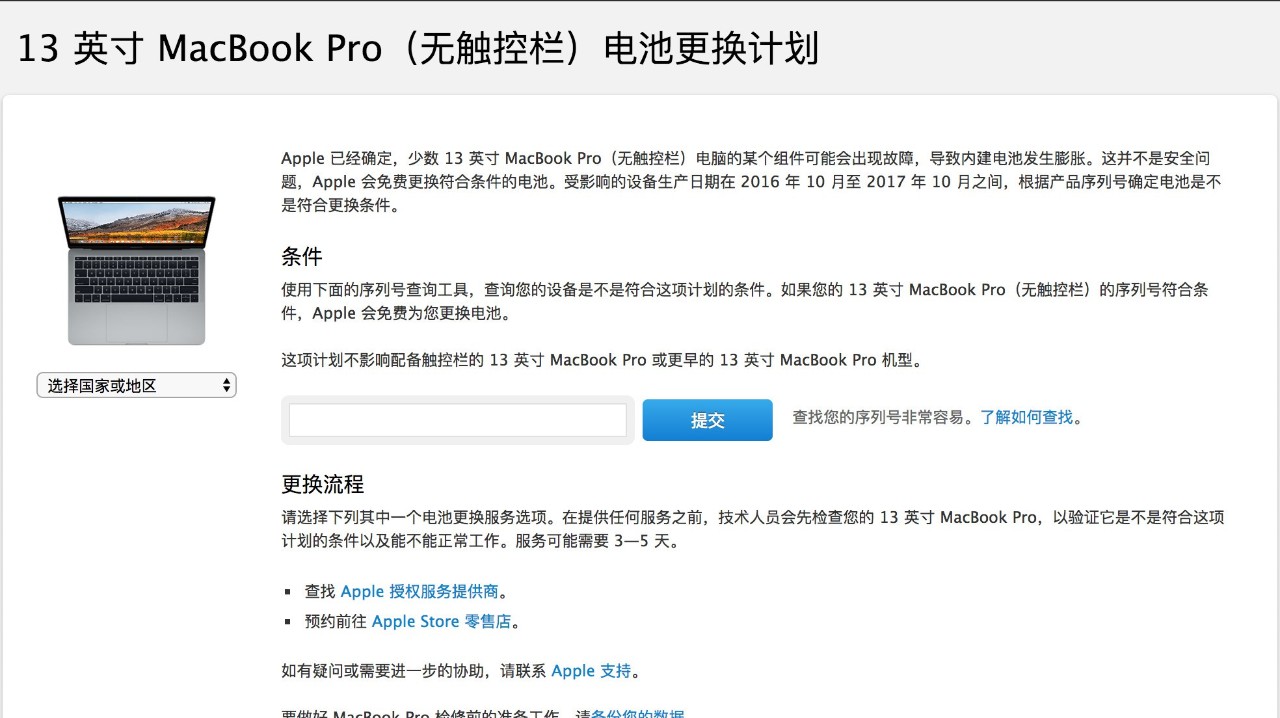Screen dimensions: 1280x718
Task: Click the serial number input field
Action: (458, 420)
